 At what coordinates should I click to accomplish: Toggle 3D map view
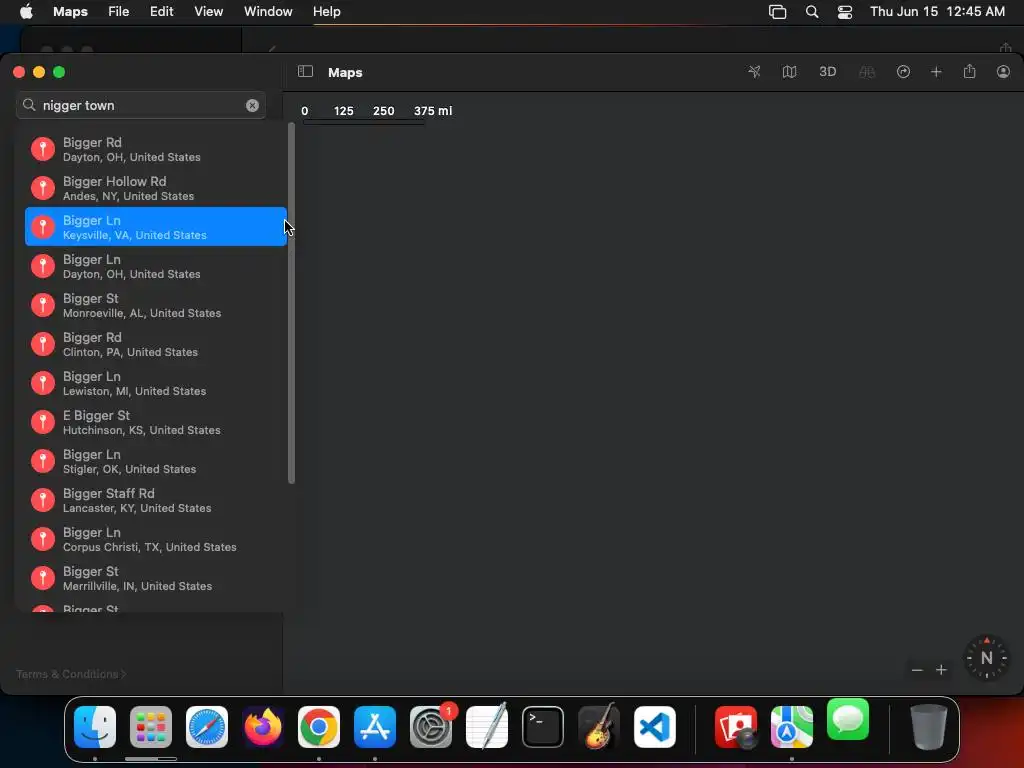click(x=827, y=72)
